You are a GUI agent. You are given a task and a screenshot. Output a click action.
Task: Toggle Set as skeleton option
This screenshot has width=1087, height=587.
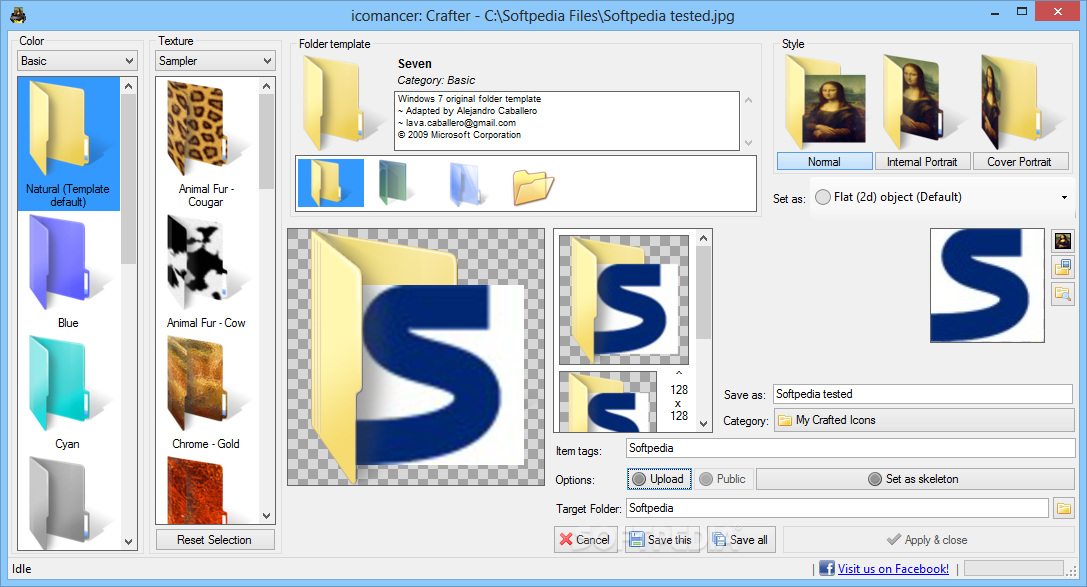click(x=914, y=479)
